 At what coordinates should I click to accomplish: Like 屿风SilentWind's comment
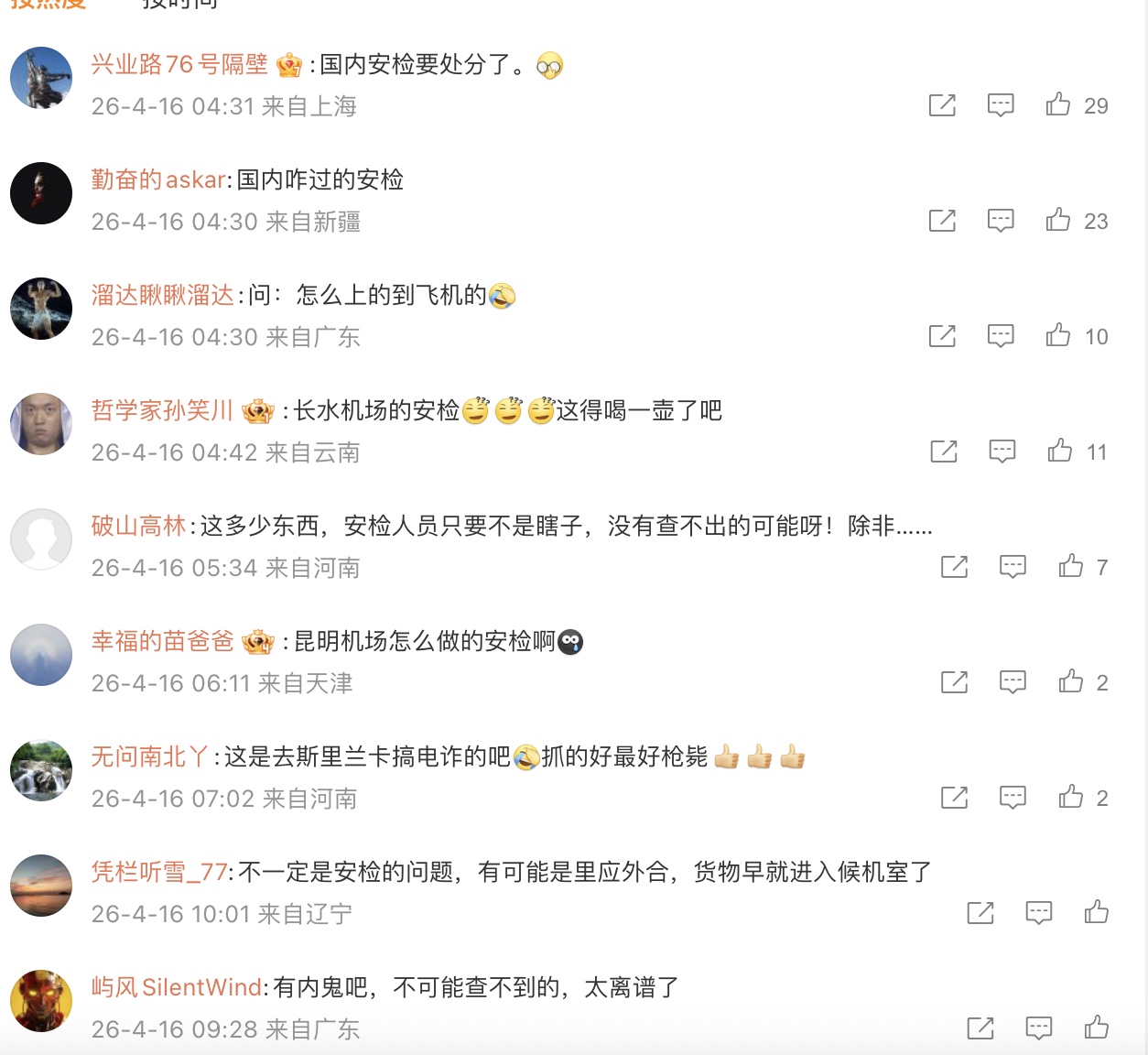[x=1097, y=1028]
